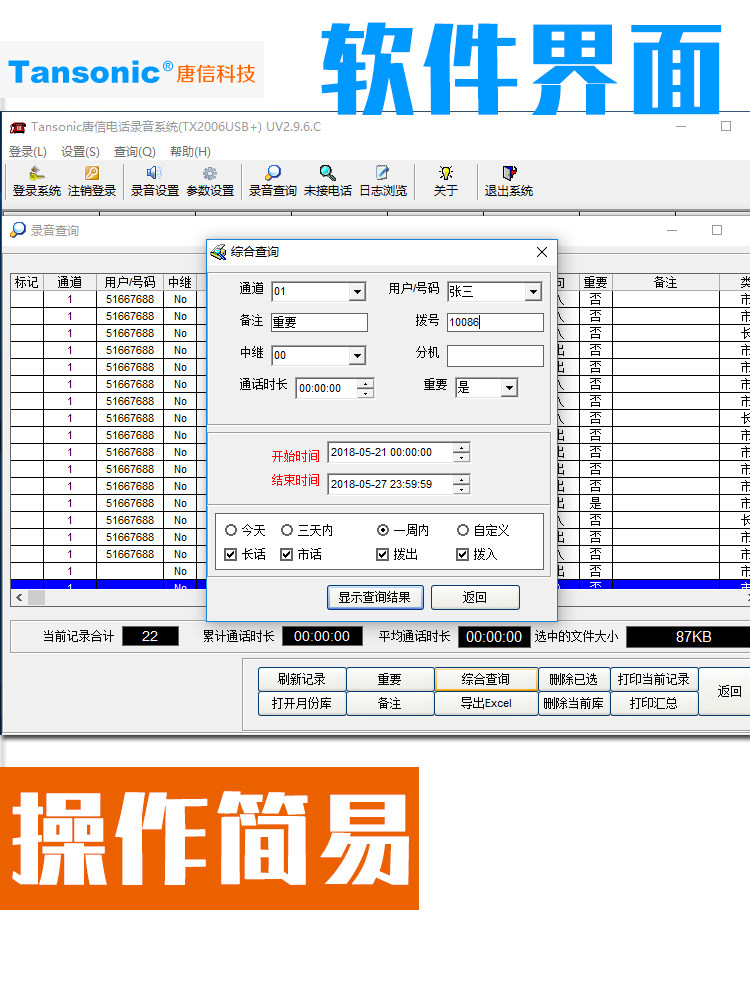
Task: Expand the 中继 dropdown
Action: 358,355
